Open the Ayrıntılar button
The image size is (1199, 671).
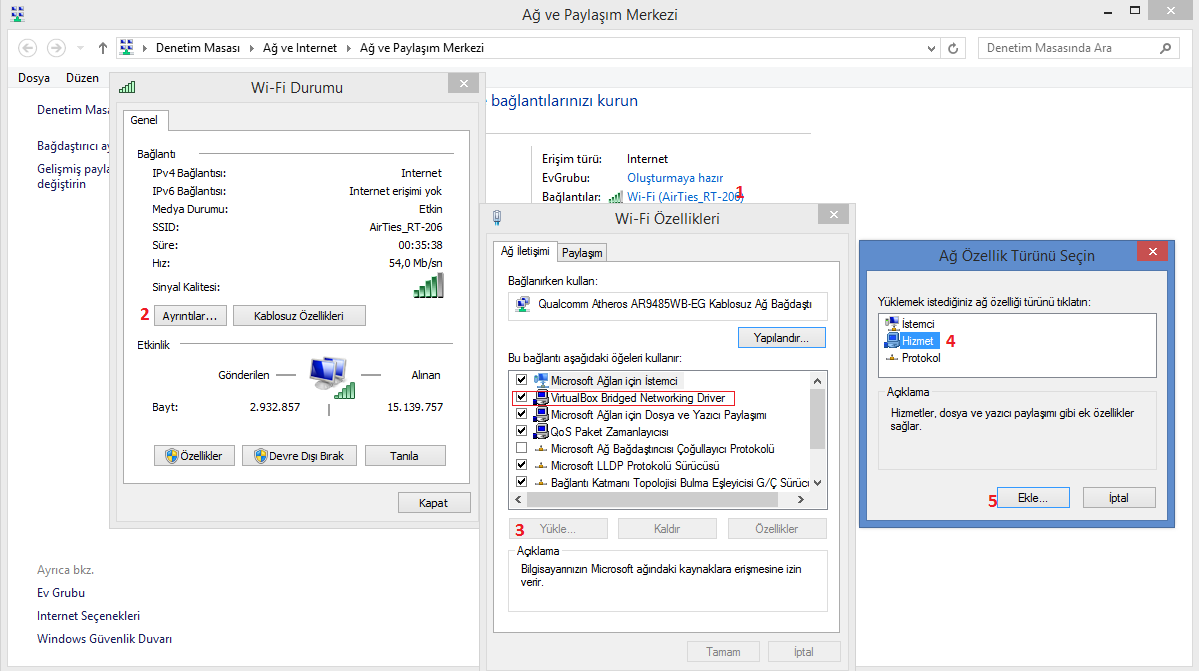[x=190, y=315]
